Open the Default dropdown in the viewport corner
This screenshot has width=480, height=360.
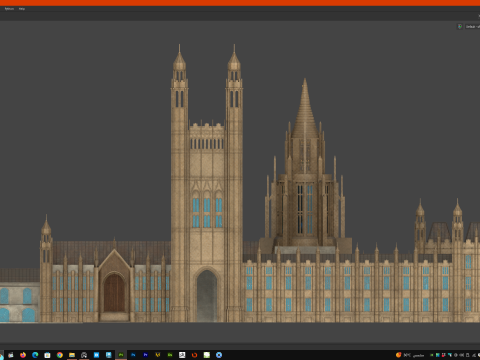(x=472, y=27)
